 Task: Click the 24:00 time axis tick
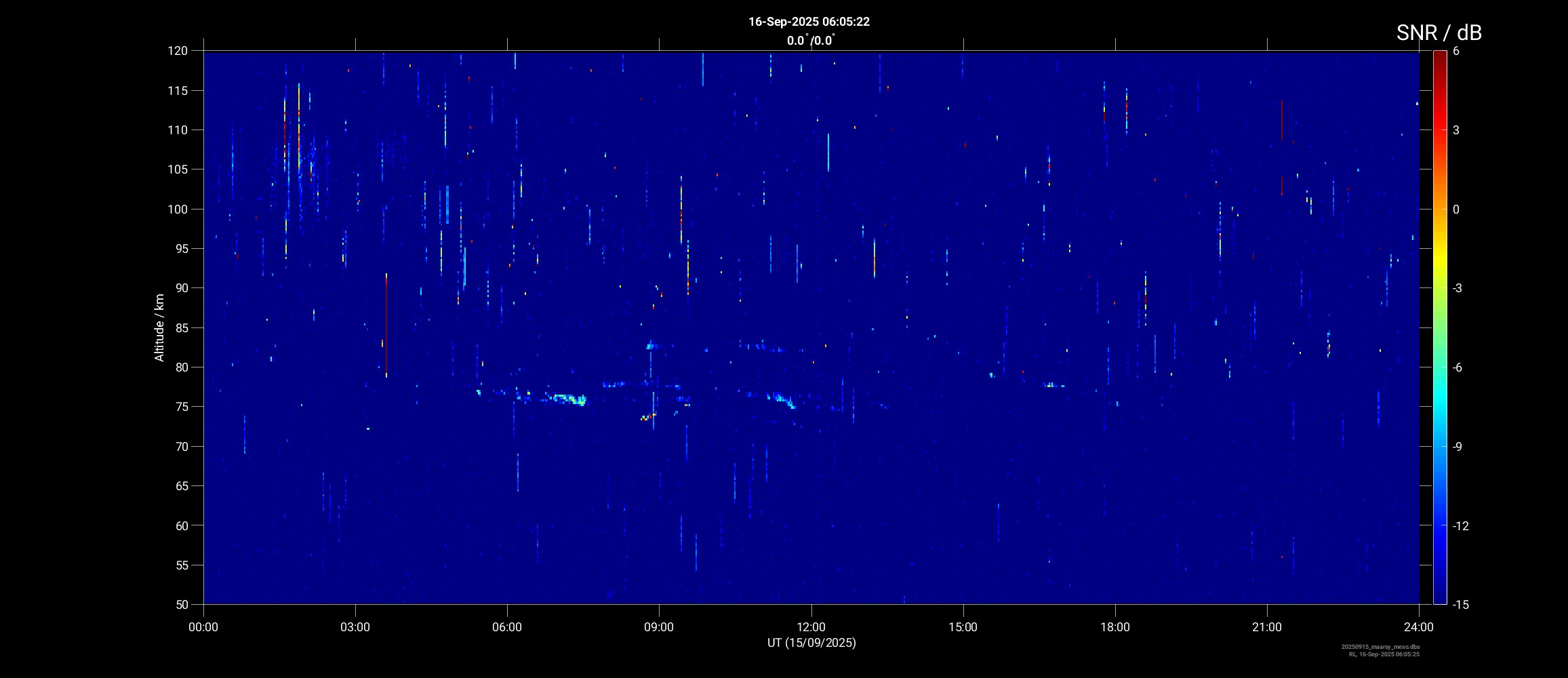coord(1419,627)
